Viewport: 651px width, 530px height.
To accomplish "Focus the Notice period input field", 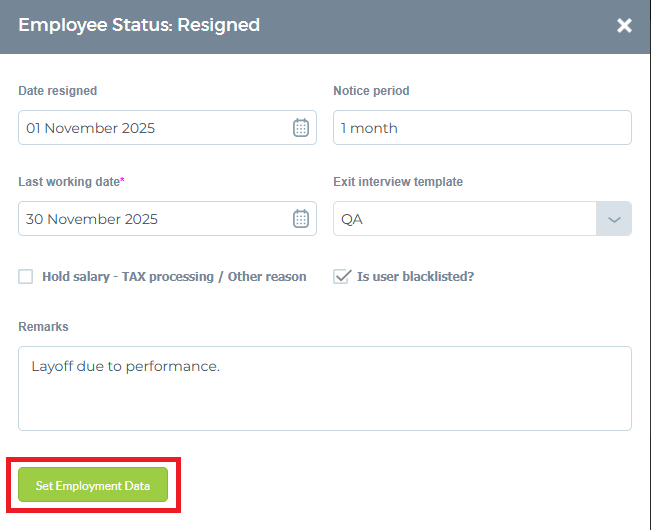I will pos(481,128).
